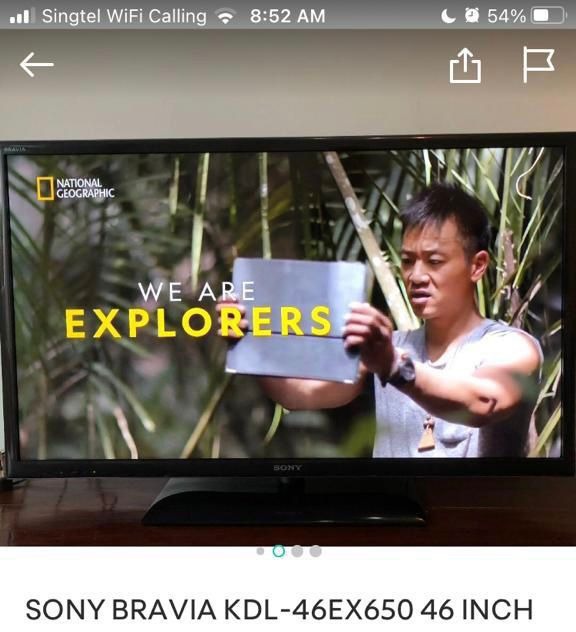Tap the Do Not Disturb moon icon

448,16
